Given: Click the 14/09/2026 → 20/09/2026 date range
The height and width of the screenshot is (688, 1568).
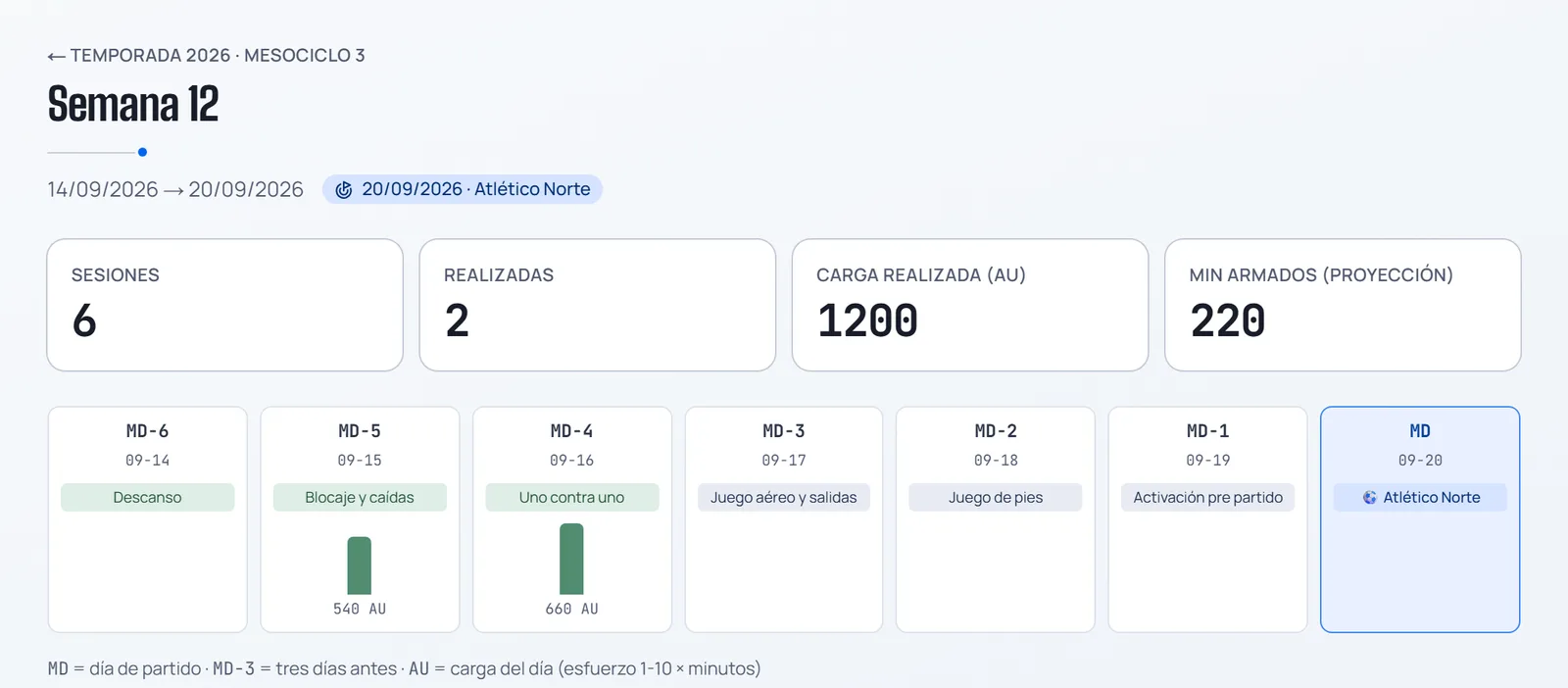Looking at the screenshot, I should [x=175, y=189].
